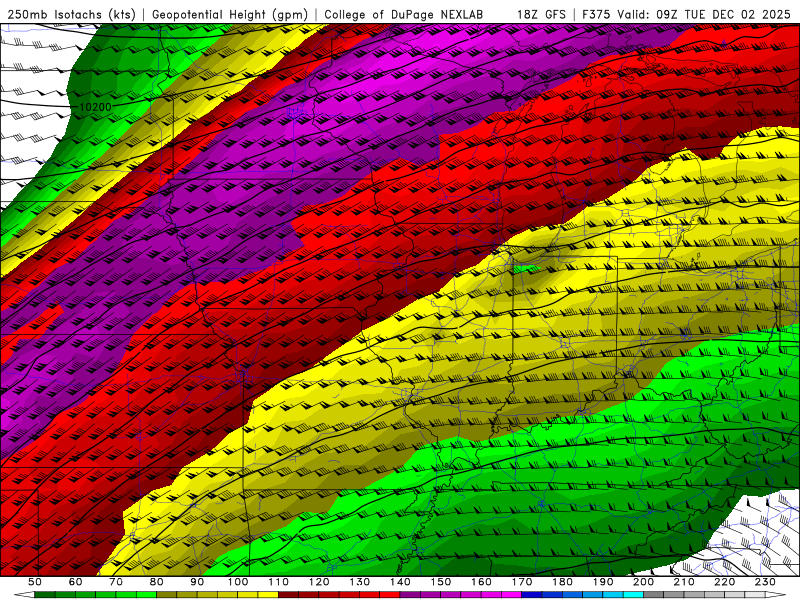Image resolution: width=800 pixels, height=600 pixels.
Task: Click the lightest gray 225–230 kt legend swatch
Action: pyautogui.click(x=755, y=594)
